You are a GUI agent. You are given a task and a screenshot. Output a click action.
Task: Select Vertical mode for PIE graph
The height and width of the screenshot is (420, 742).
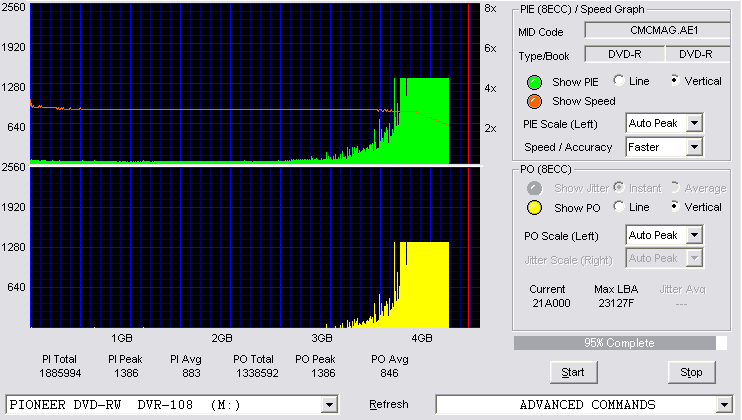pos(675,80)
